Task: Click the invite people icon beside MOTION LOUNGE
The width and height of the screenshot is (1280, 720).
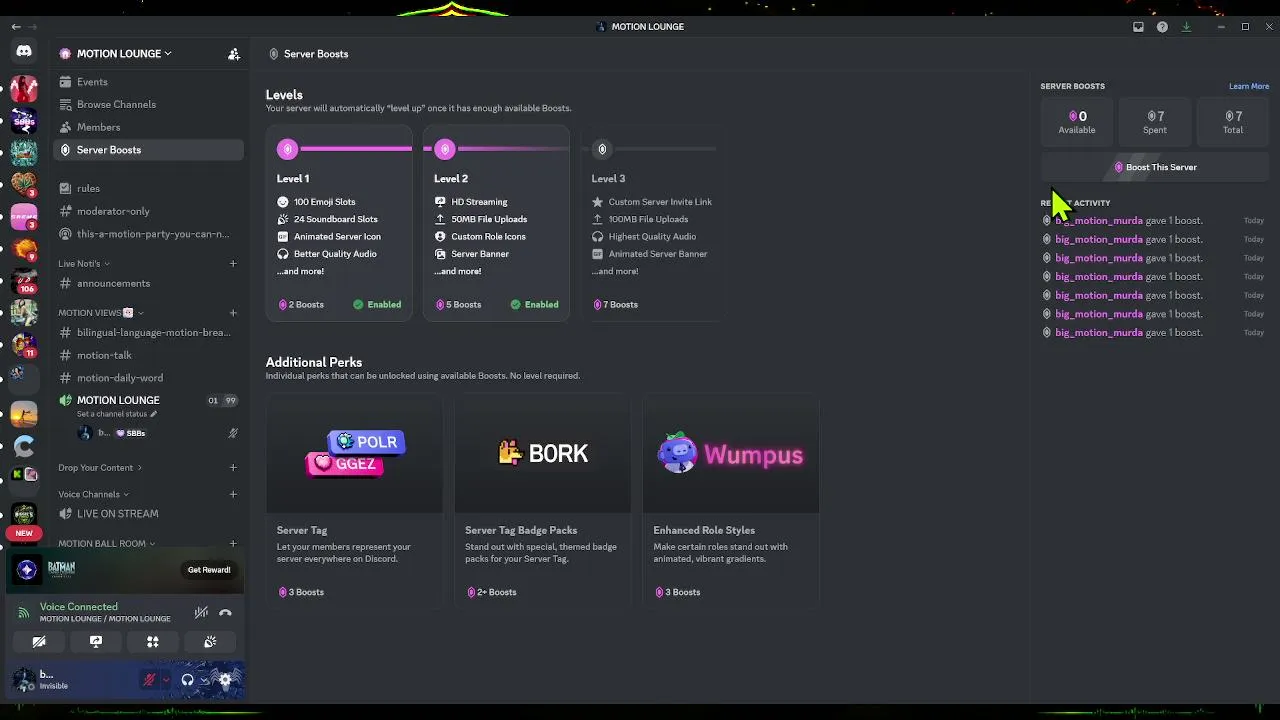Action: click(x=234, y=54)
